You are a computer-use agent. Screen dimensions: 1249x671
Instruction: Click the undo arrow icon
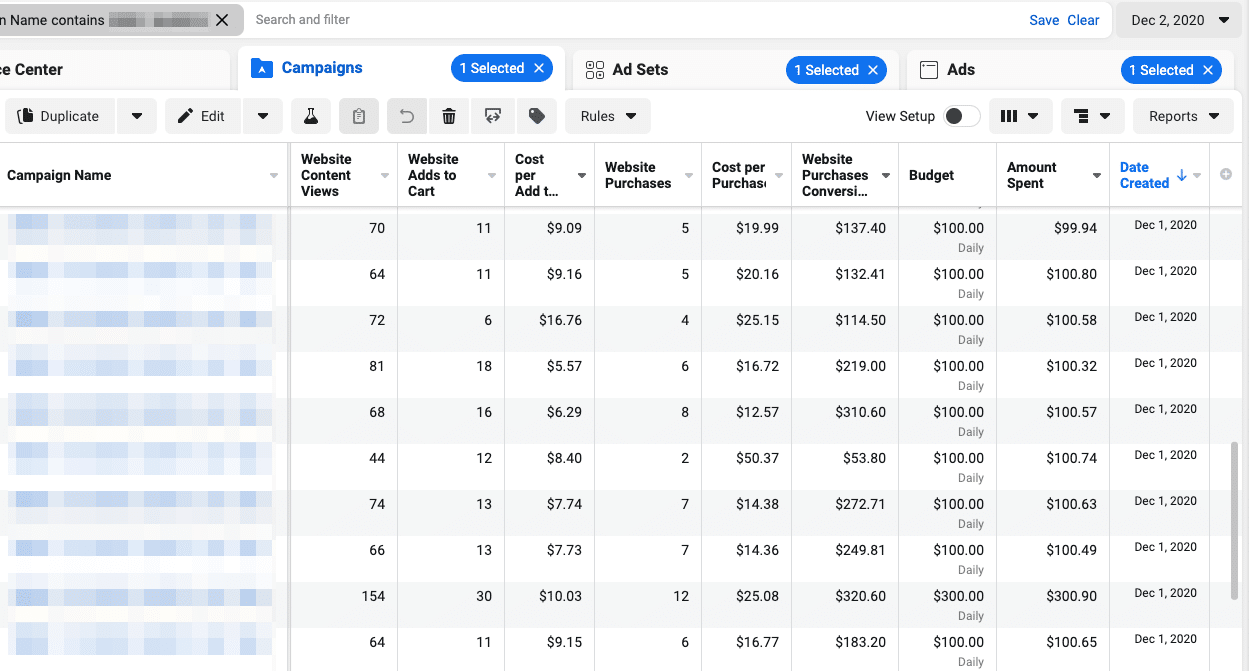[x=407, y=116]
